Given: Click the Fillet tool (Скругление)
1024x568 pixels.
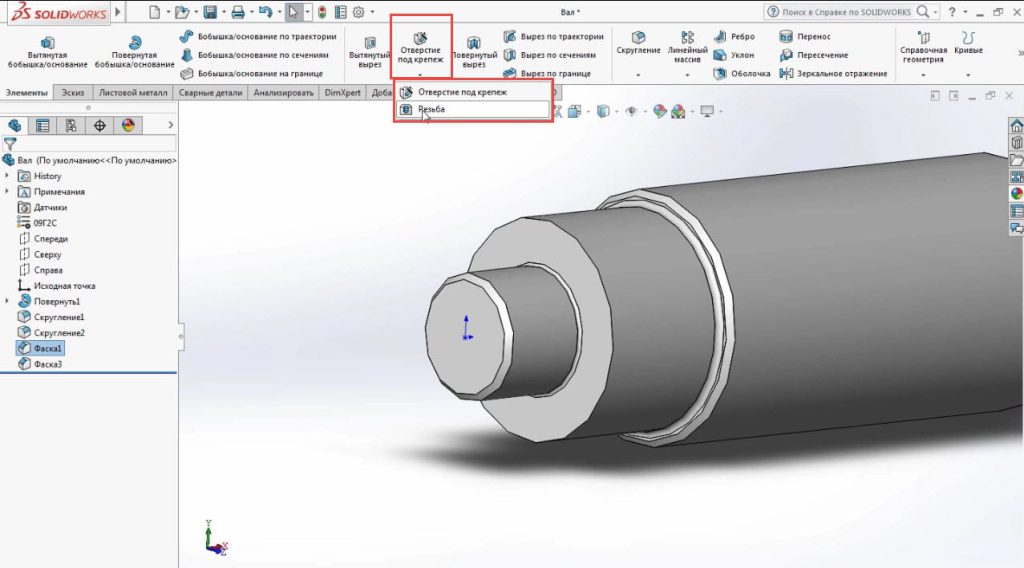Looking at the screenshot, I should point(638,43).
